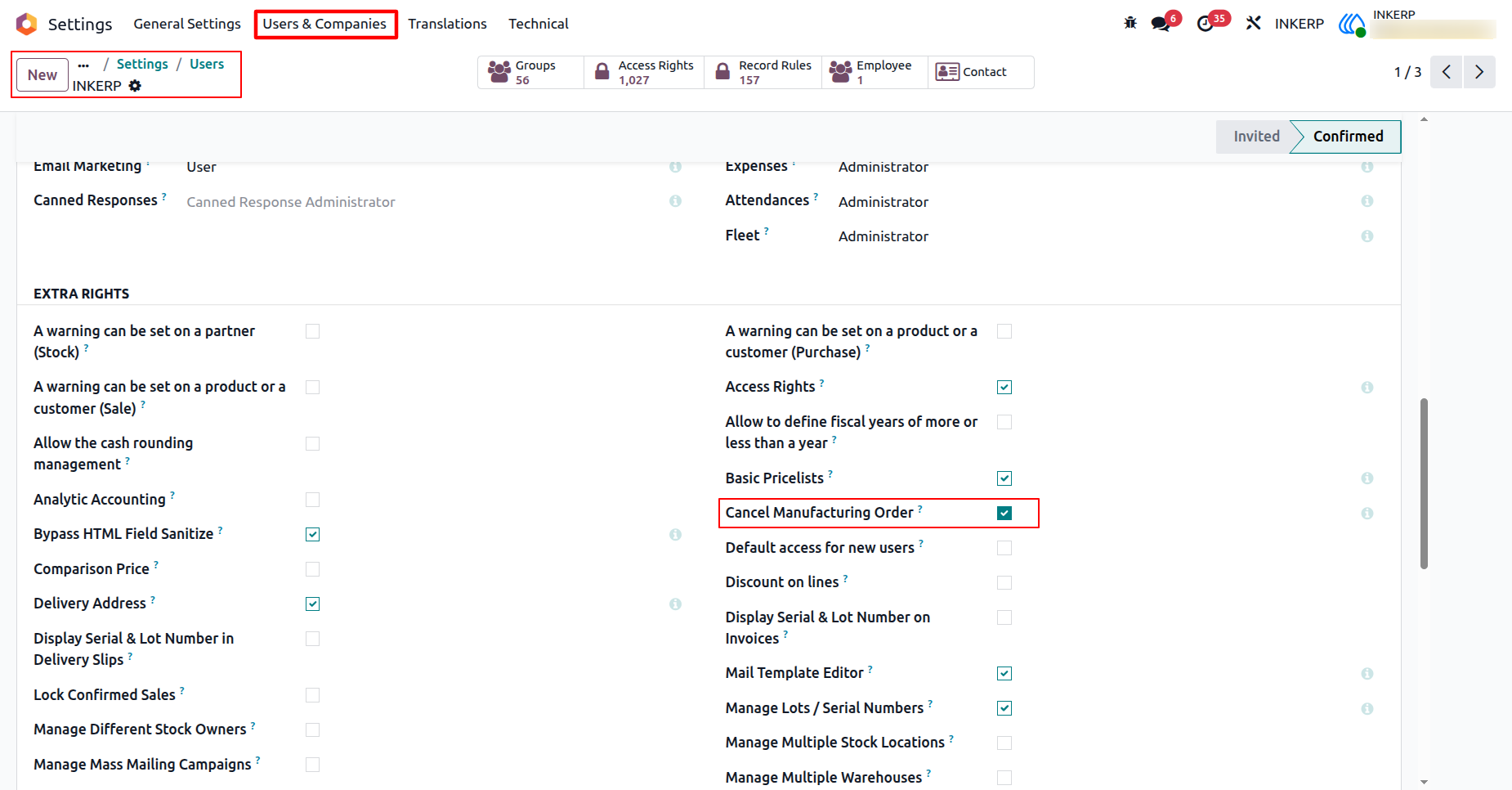Image resolution: width=1512 pixels, height=790 pixels.
Task: Enable Discount on lines checkbox
Action: pyautogui.click(x=1004, y=583)
